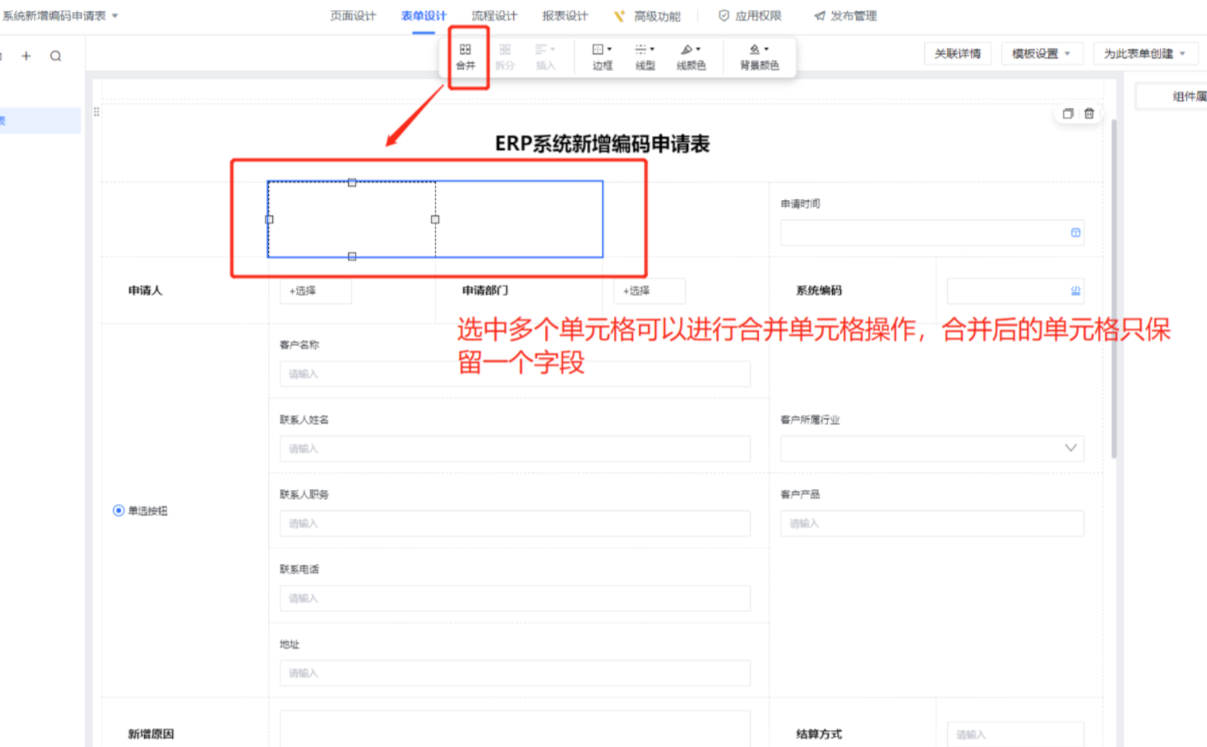
Task: Open the 模板设置 dropdown
Action: click(1041, 54)
